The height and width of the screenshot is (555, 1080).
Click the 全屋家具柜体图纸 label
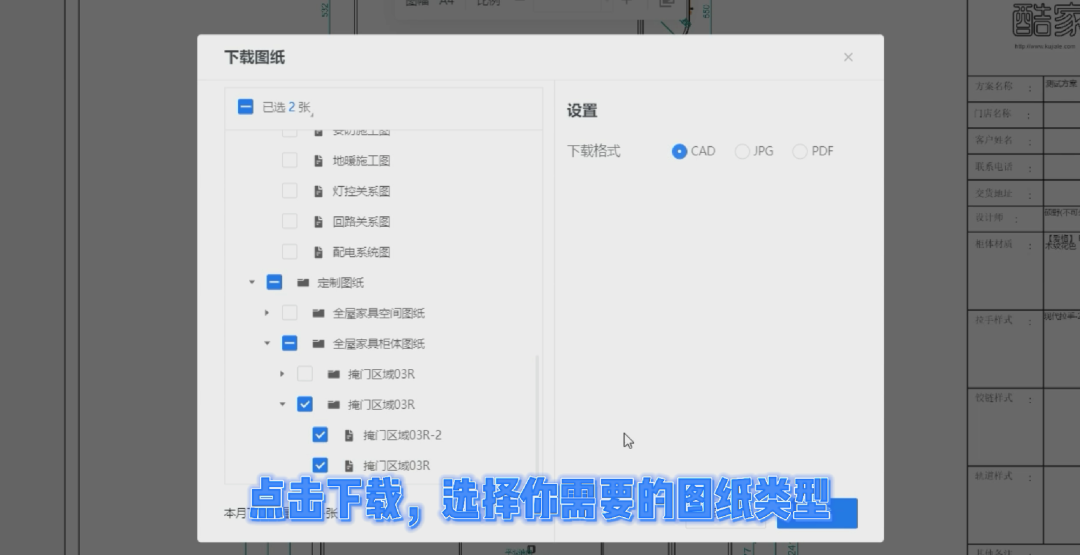(379, 344)
